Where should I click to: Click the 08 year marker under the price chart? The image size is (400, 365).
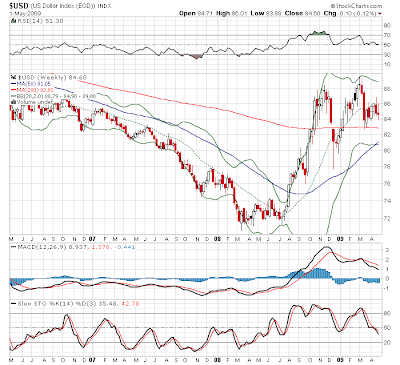tap(217, 239)
